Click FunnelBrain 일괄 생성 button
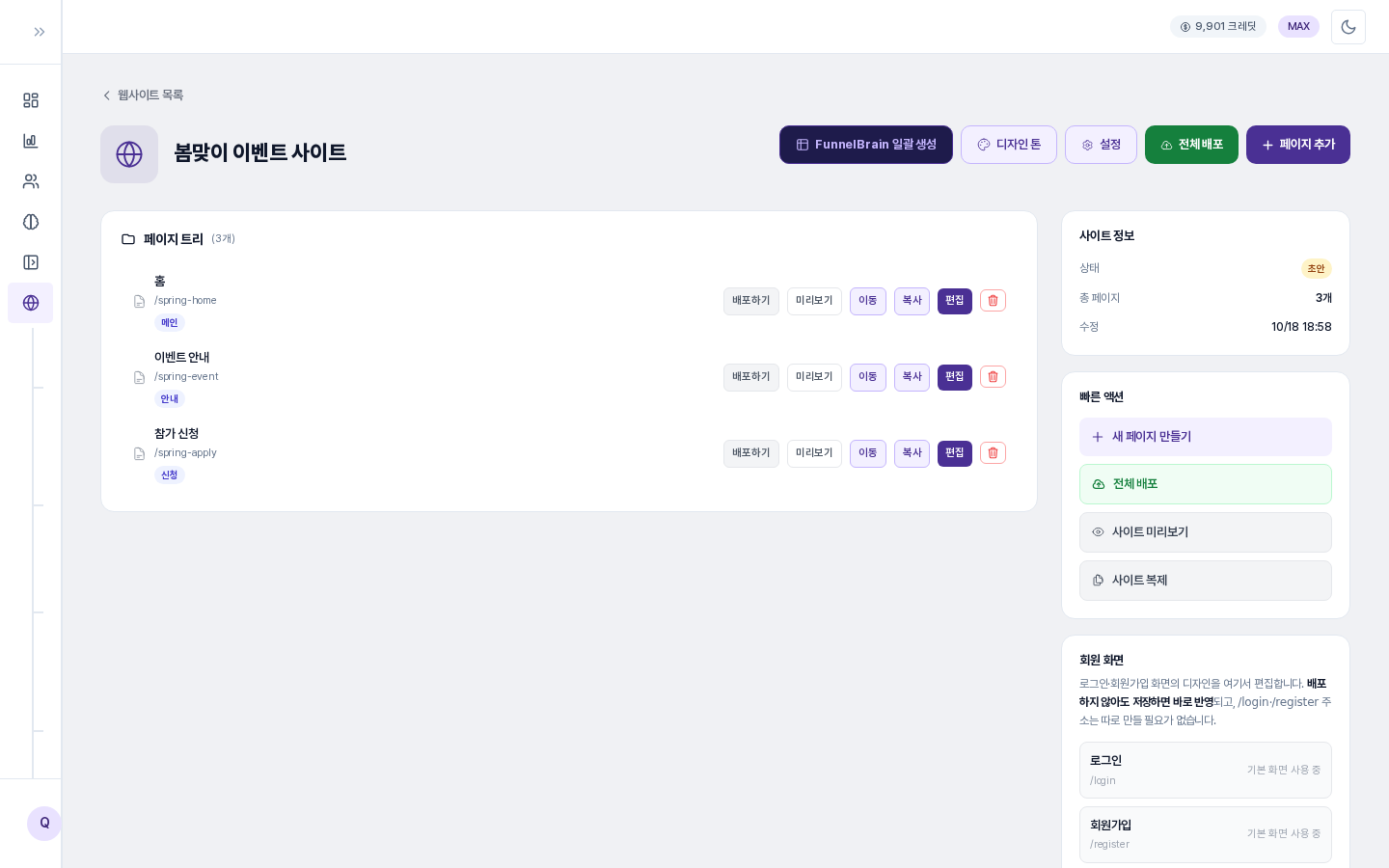The height and width of the screenshot is (868, 1389). [x=866, y=145]
